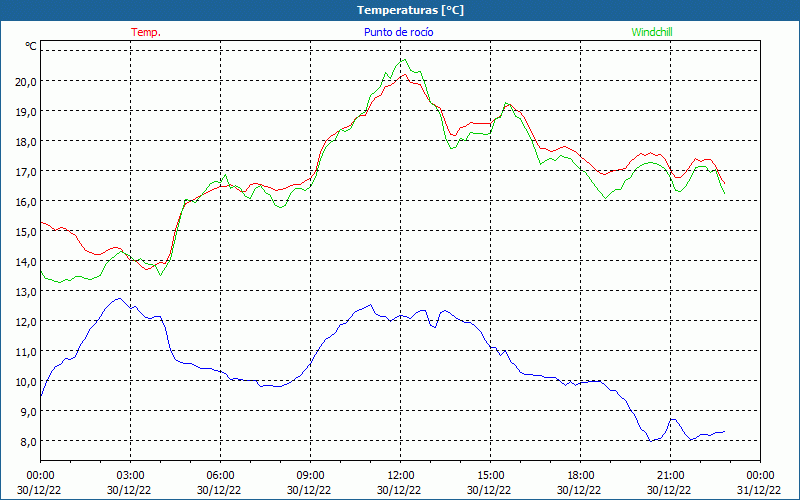Click the 20,0 value on temperature axis
800x500 pixels.
point(26,82)
